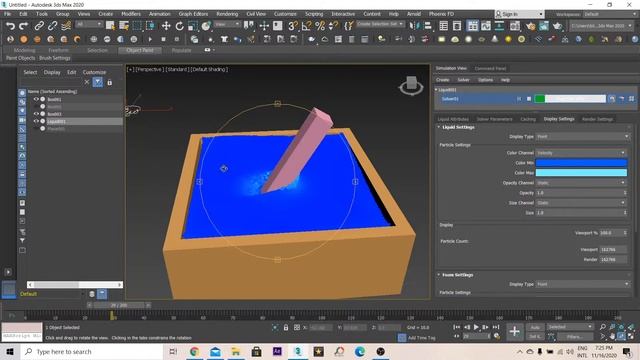Open the Size Channel dropdown

pyautogui.click(x=581, y=203)
